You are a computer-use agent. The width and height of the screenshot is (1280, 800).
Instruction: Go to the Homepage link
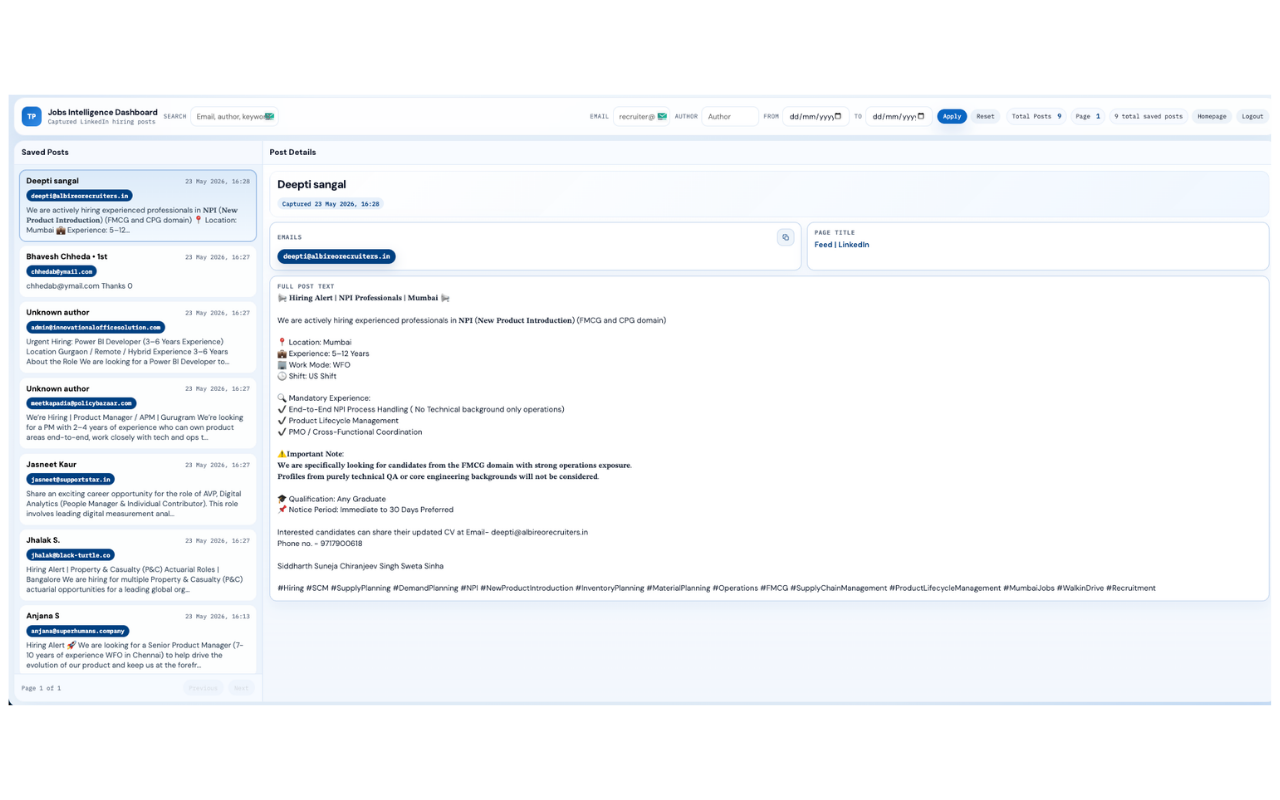click(1211, 116)
